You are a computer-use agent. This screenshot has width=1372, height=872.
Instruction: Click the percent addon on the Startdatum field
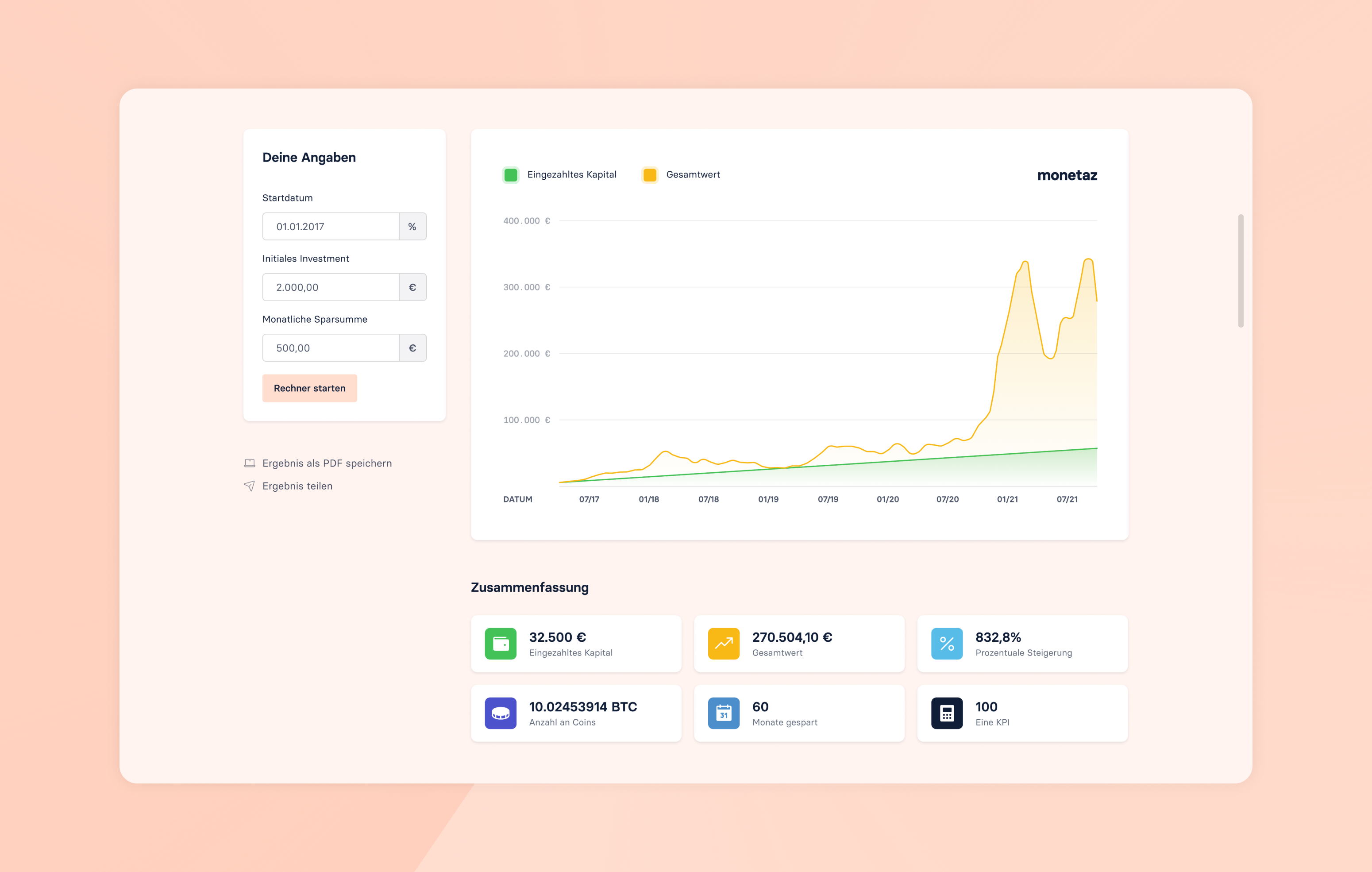tap(412, 227)
